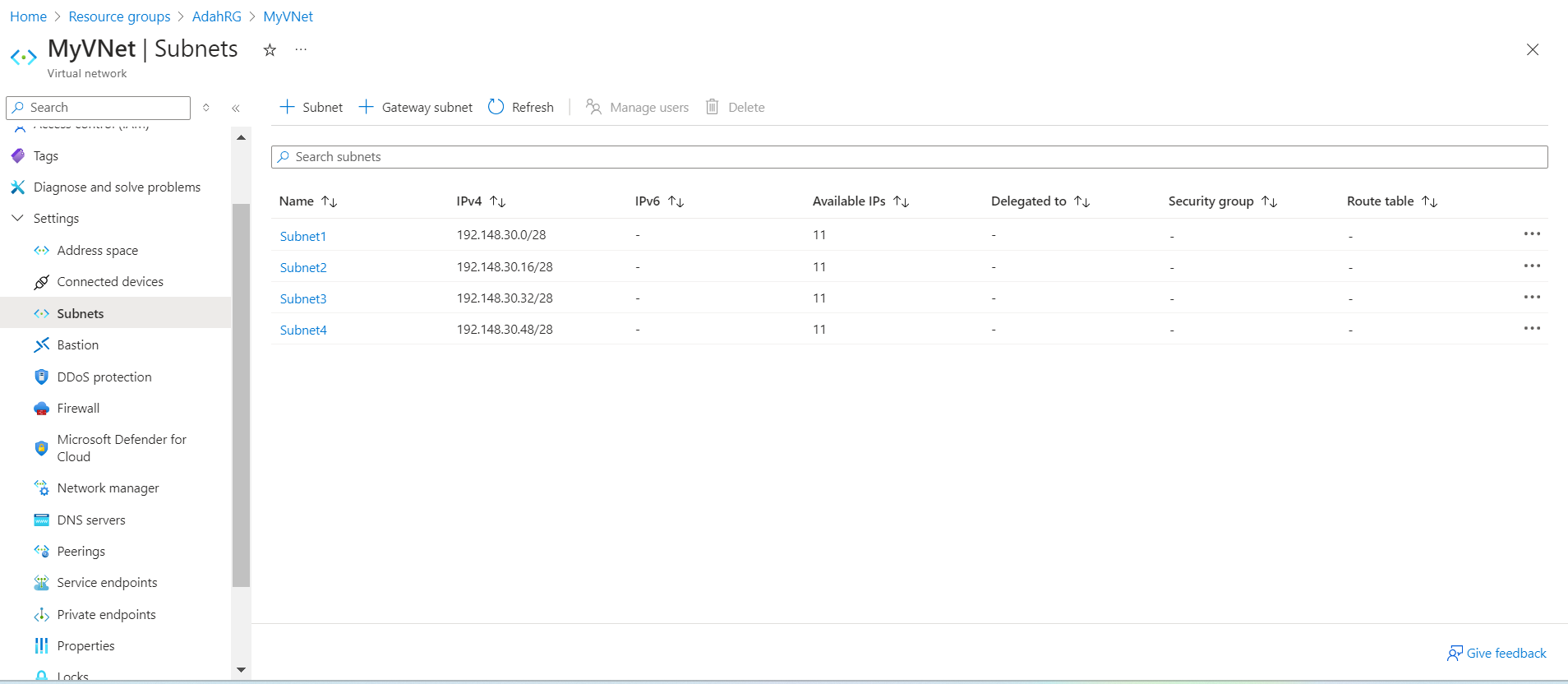Image resolution: width=1568 pixels, height=684 pixels.
Task: Click the sidebar scrollbar down arrow
Action: (241, 670)
